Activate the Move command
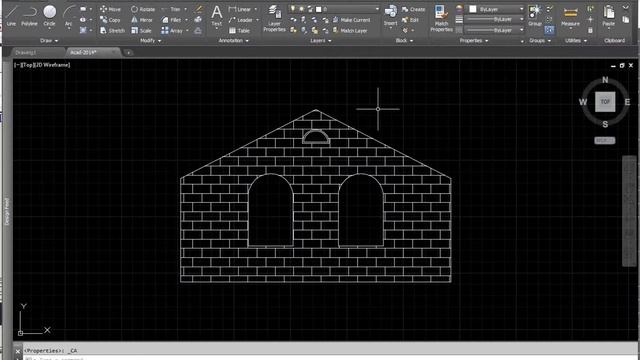The height and width of the screenshot is (360, 640). click(110, 9)
